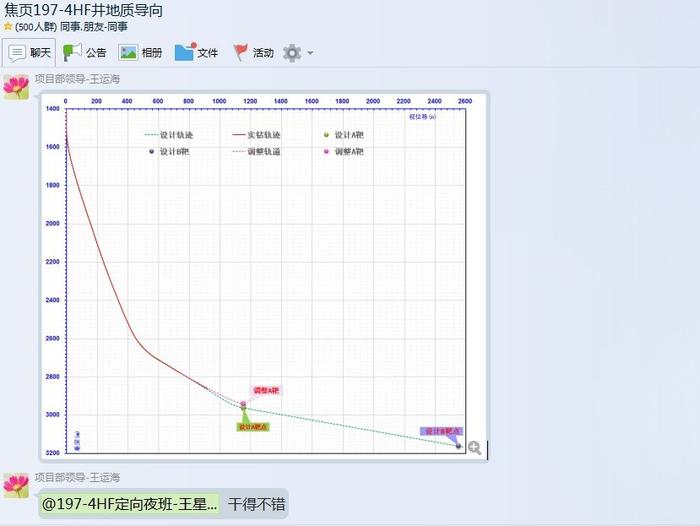
Task: Click the group settings gear icon
Action: (291, 53)
